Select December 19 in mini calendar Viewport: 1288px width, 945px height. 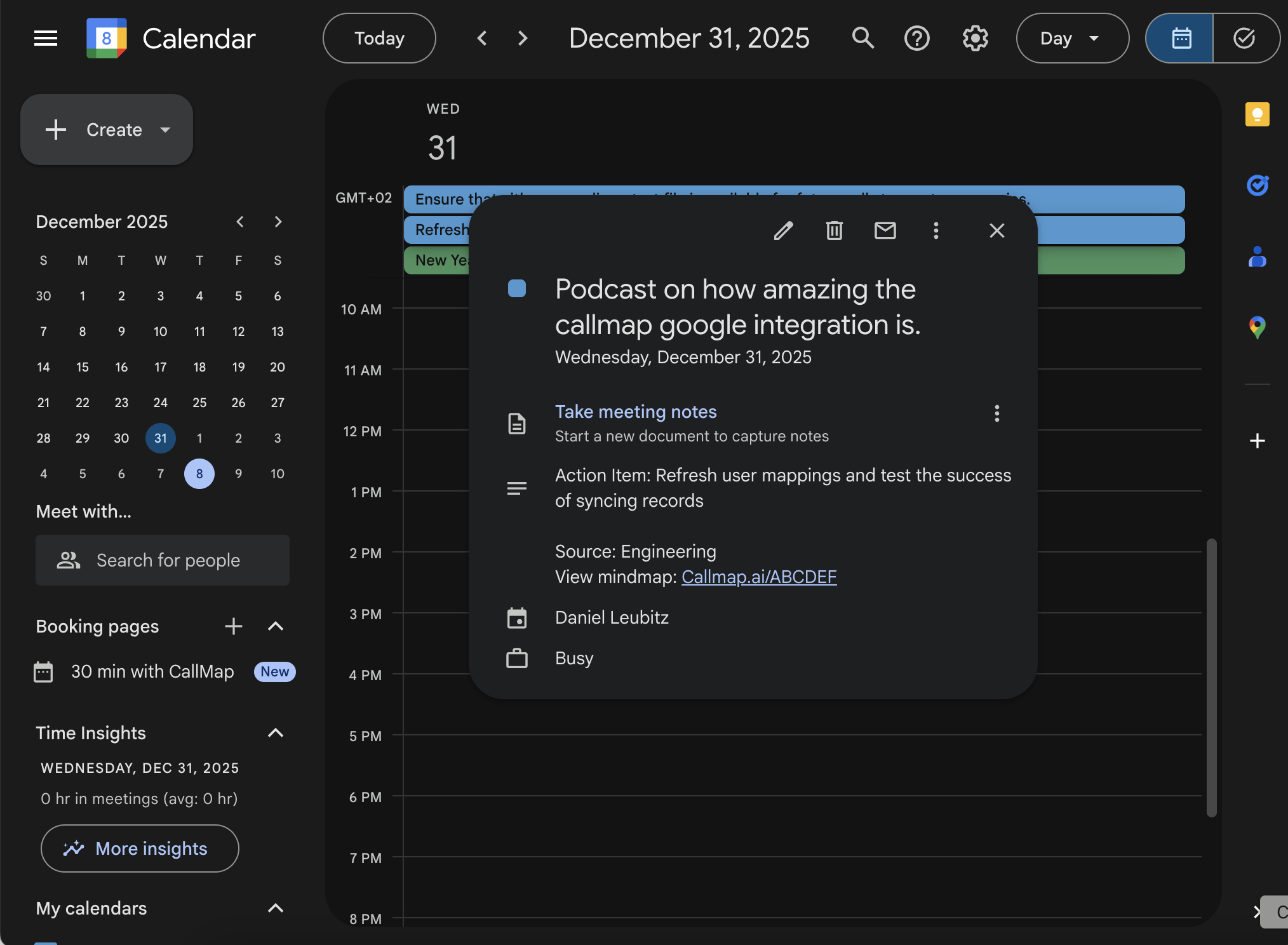click(x=239, y=367)
